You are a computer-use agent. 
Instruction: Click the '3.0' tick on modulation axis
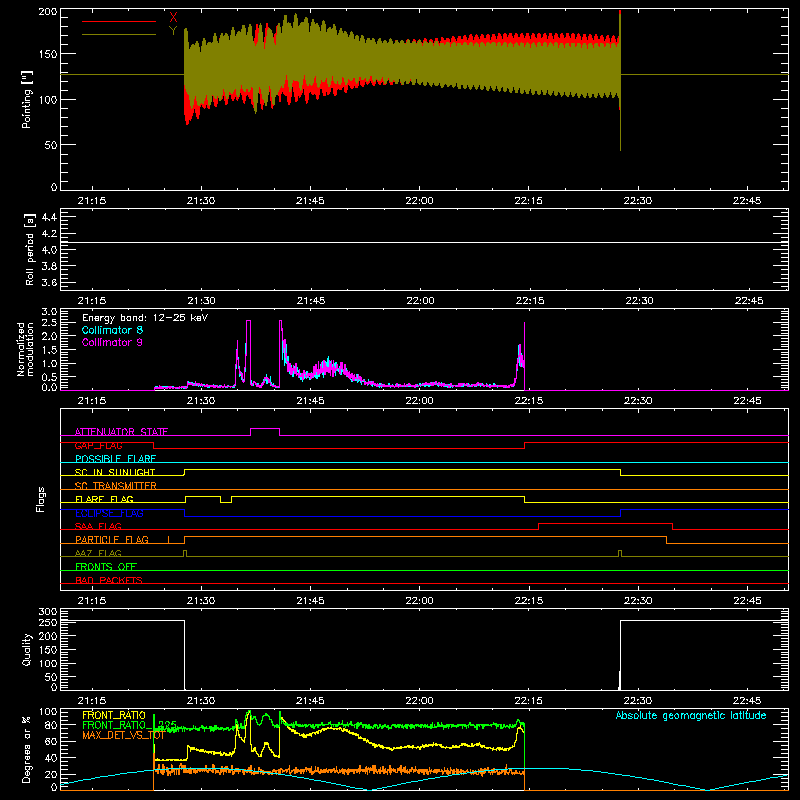click(x=49, y=312)
